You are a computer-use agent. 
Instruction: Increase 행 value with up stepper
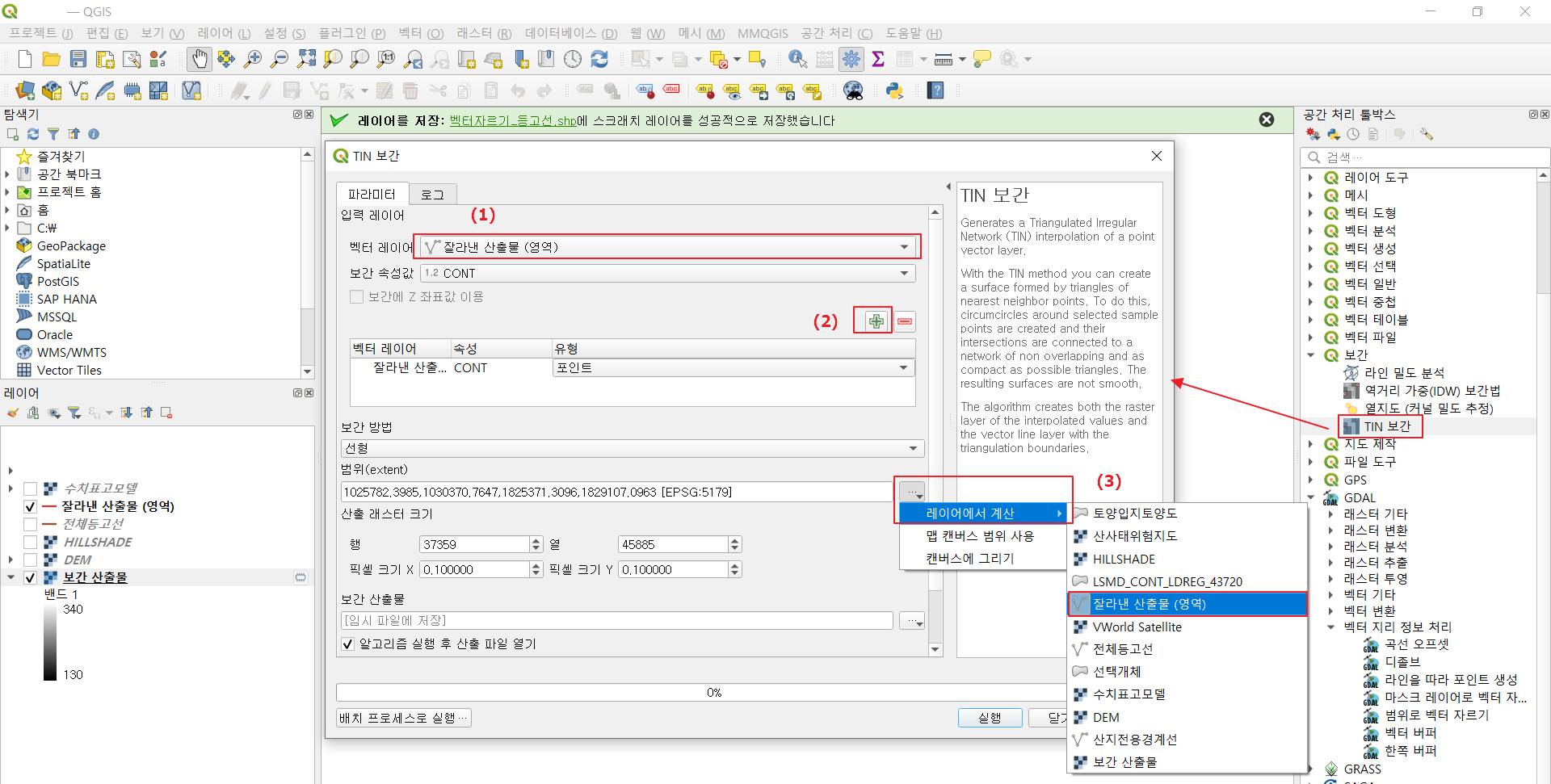coord(536,540)
